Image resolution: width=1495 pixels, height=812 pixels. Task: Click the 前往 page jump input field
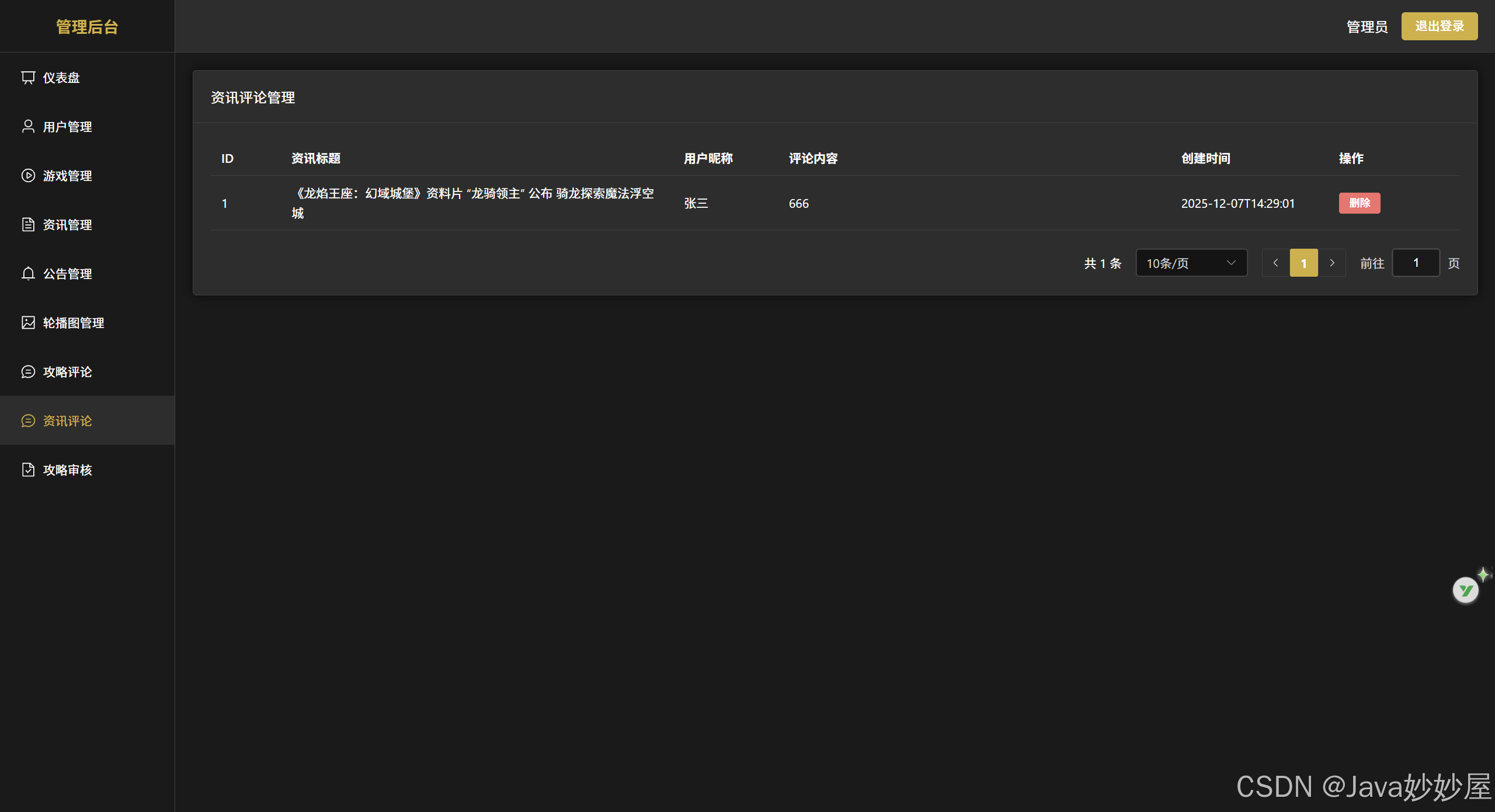pyautogui.click(x=1416, y=263)
